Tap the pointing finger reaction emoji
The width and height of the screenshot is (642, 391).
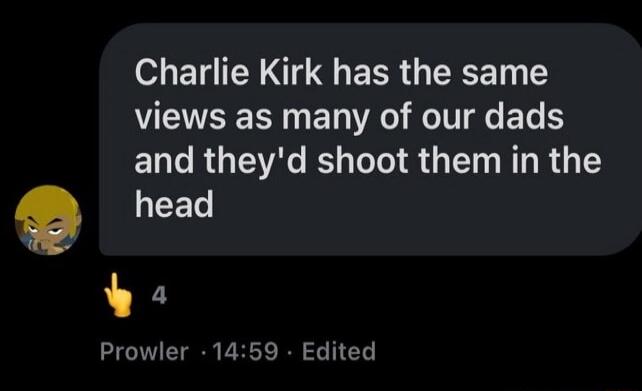pyautogui.click(x=118, y=295)
